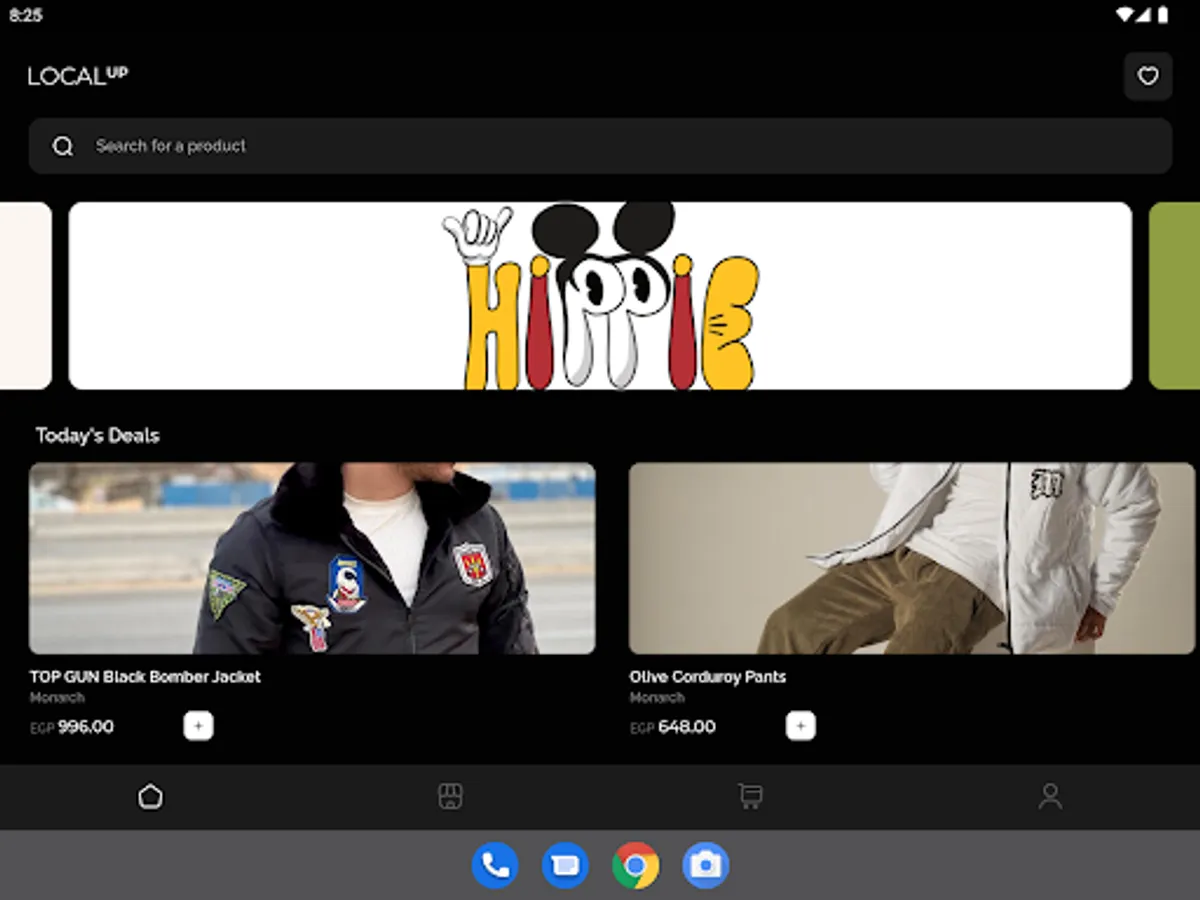The image size is (1200, 900).
Task: Open the wishlist heart icon
Action: click(x=1148, y=76)
